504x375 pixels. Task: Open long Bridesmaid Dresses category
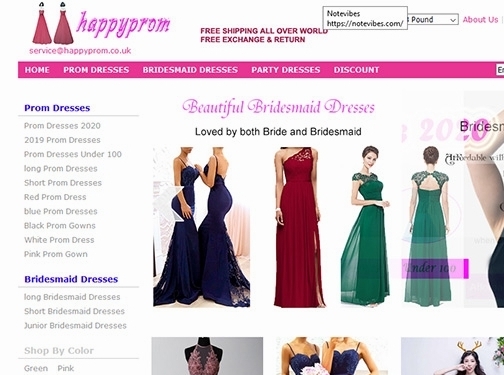72,297
